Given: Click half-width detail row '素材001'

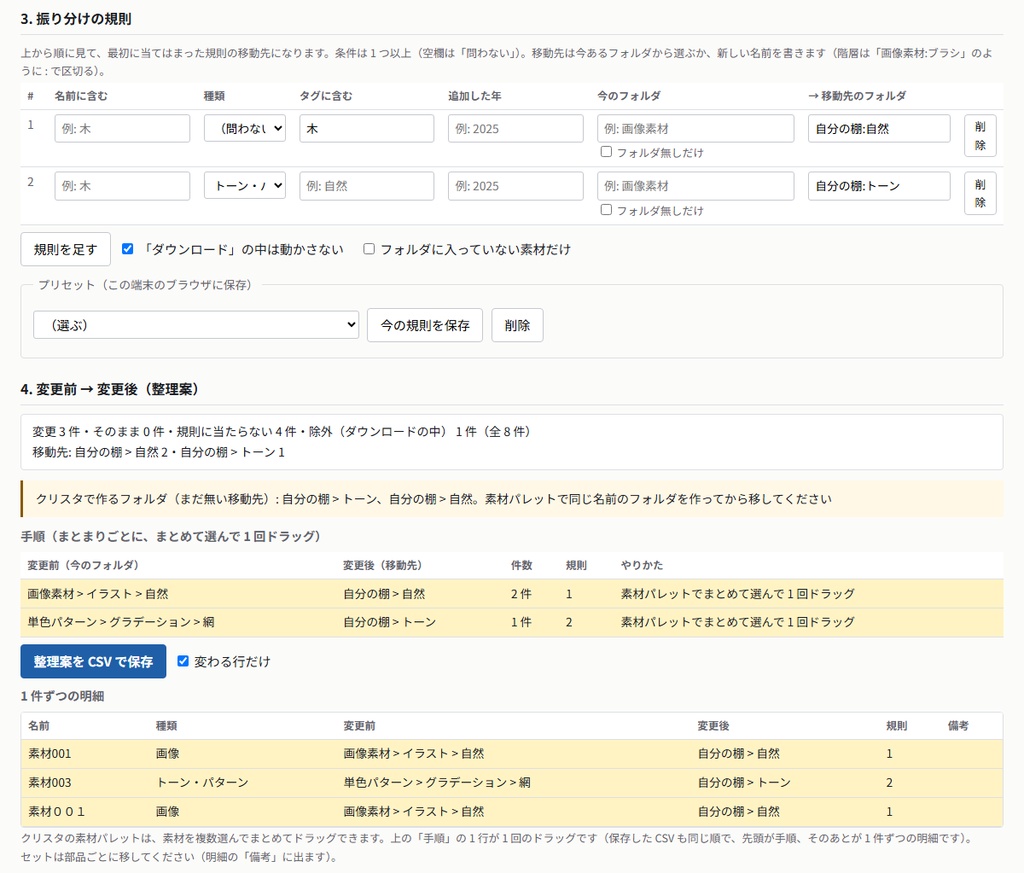Looking at the screenshot, I should 512,754.
